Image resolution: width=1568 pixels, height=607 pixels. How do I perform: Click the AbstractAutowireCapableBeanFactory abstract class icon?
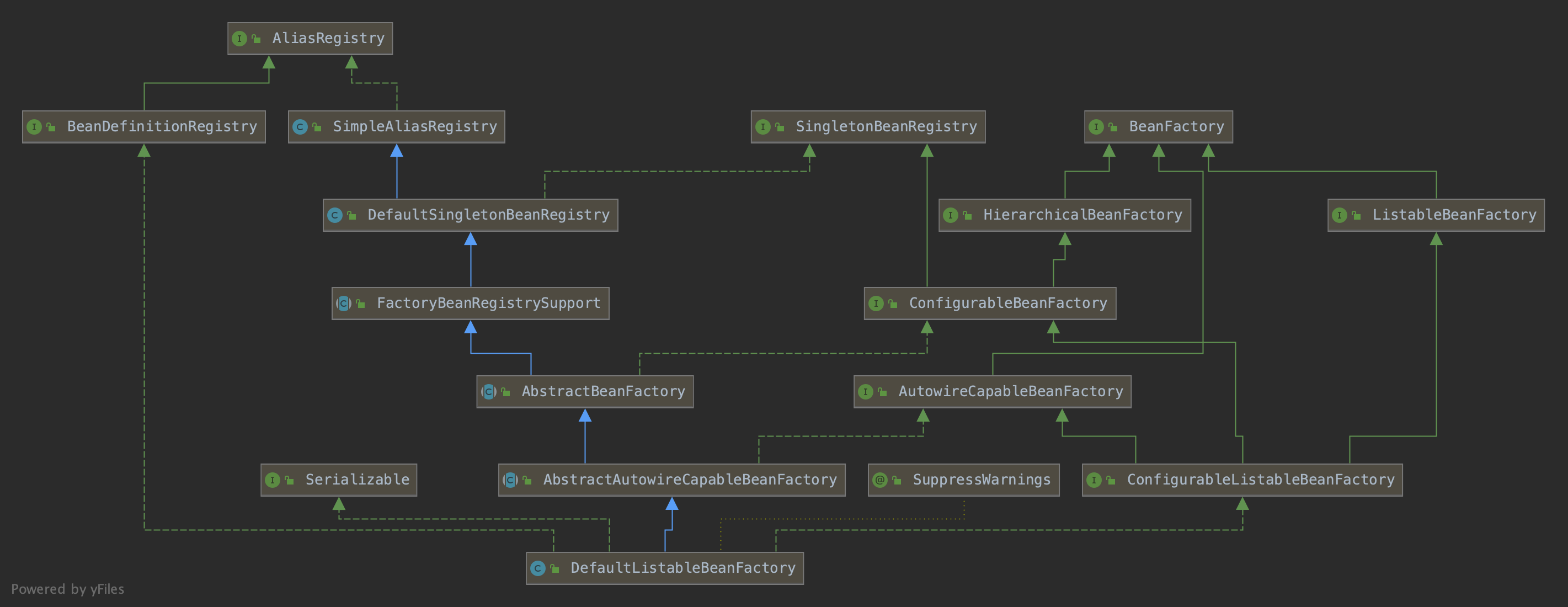(511, 481)
